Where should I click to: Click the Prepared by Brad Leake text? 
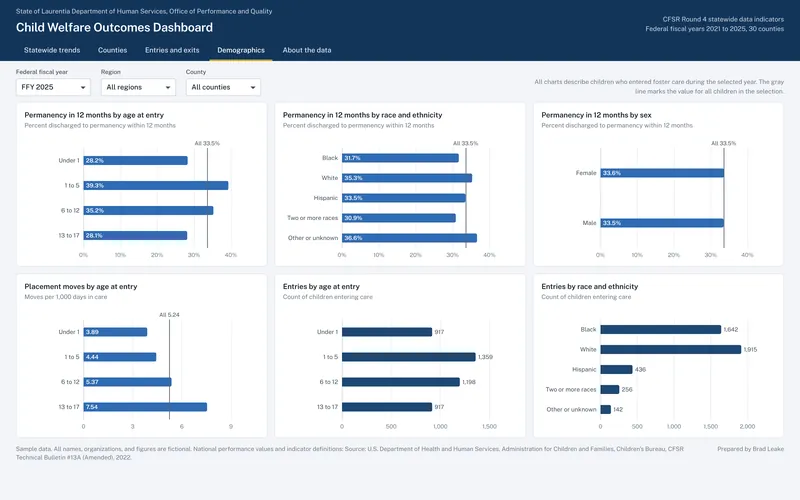[751, 449]
